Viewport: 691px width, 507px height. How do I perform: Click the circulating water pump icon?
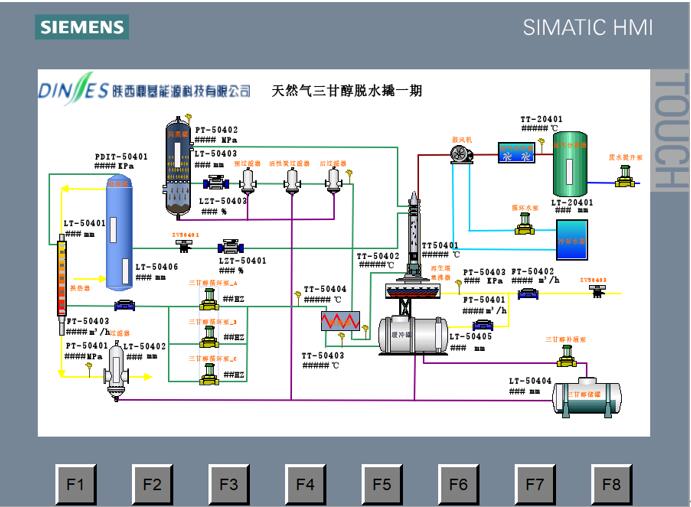pos(522,226)
